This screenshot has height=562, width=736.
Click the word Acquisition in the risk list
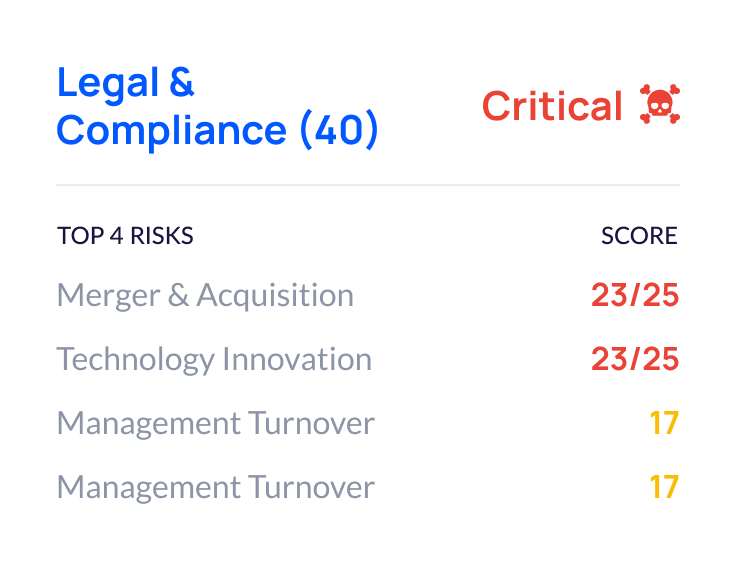(275, 296)
